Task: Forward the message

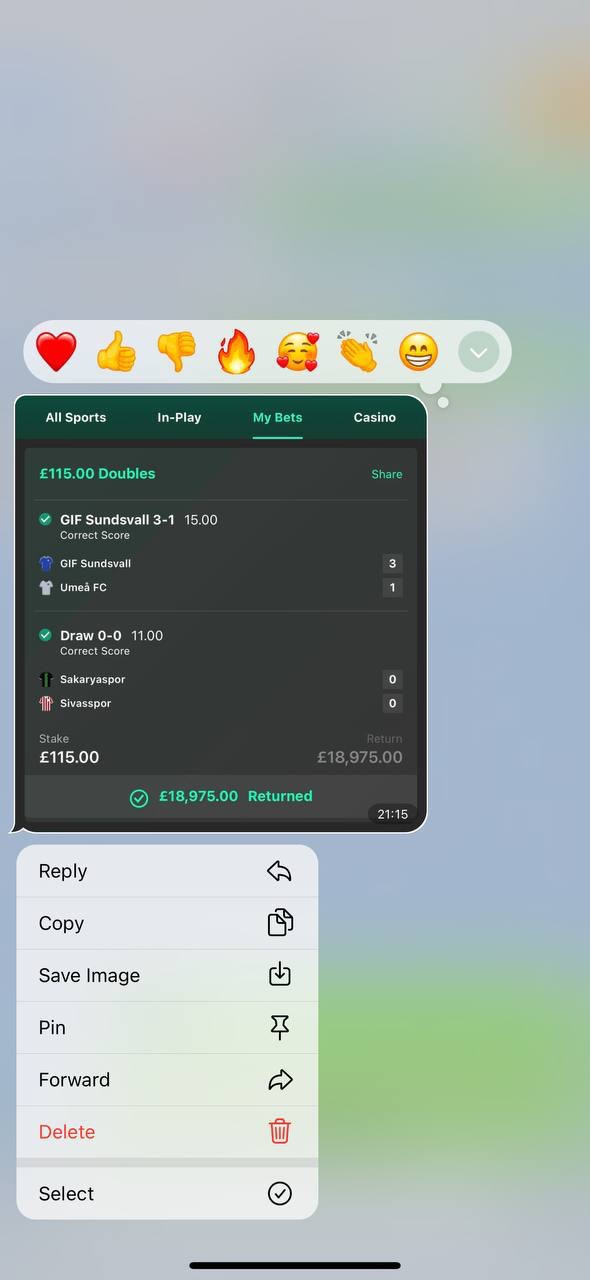Action: click(167, 1079)
